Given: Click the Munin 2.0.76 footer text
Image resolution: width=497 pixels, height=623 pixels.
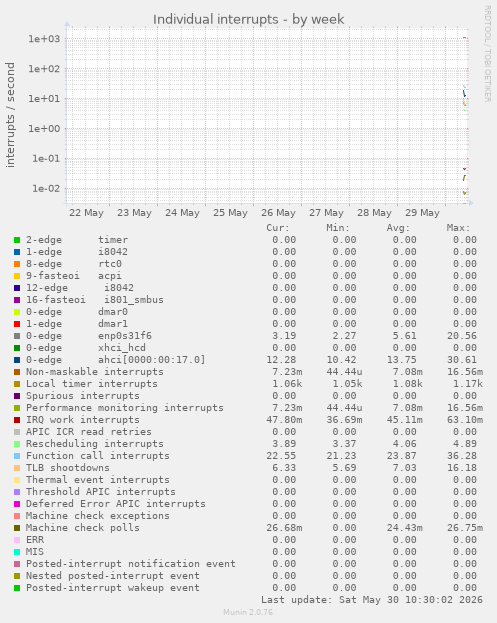Looking at the screenshot, I should tap(248, 612).
